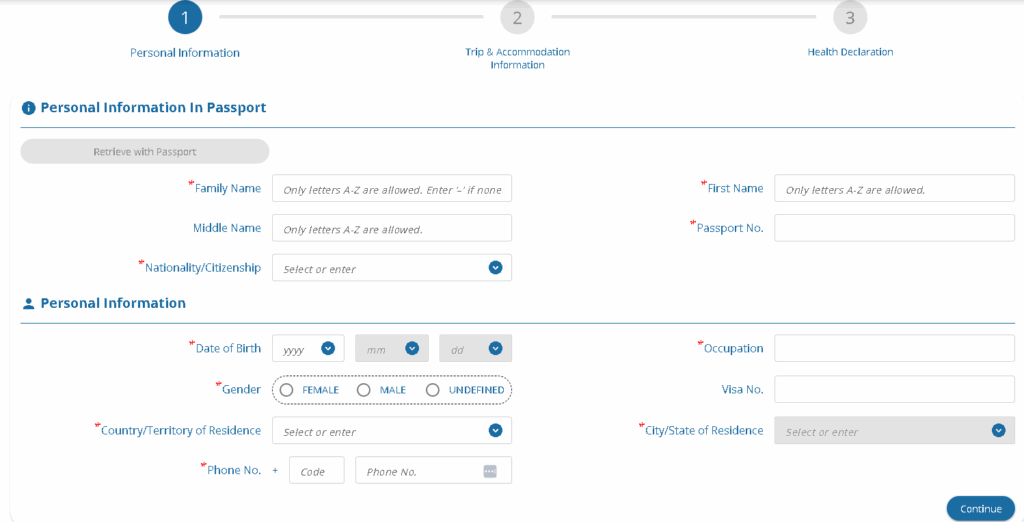
Task: Open the birth month mm dropdown
Action: click(392, 349)
